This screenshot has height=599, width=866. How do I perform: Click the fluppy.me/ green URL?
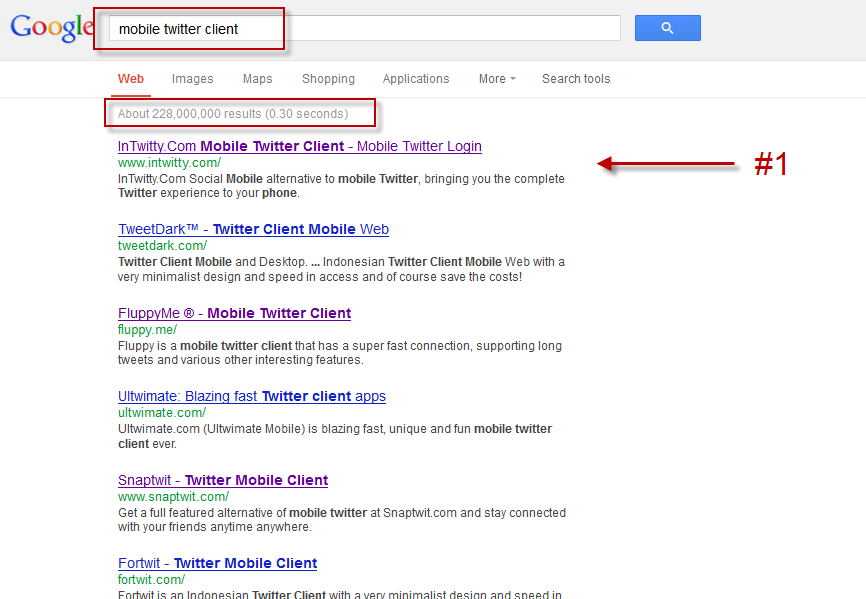click(x=147, y=330)
